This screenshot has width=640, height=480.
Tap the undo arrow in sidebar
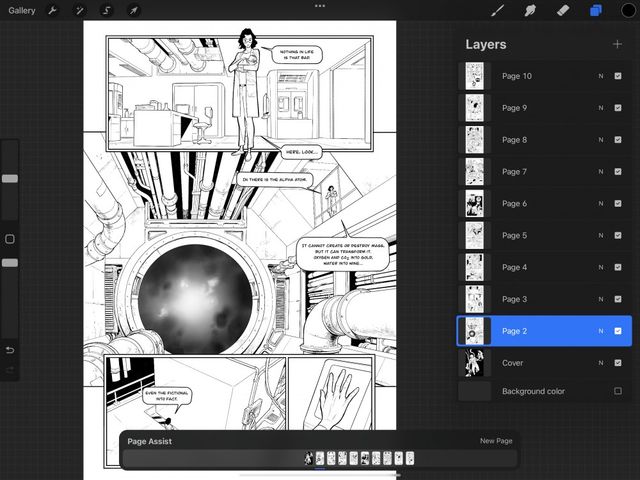tap(10, 350)
